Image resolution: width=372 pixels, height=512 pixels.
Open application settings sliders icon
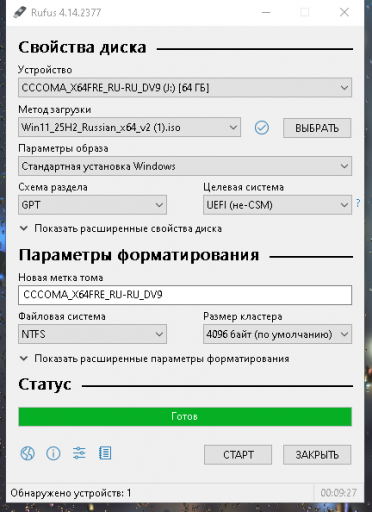[x=79, y=453]
